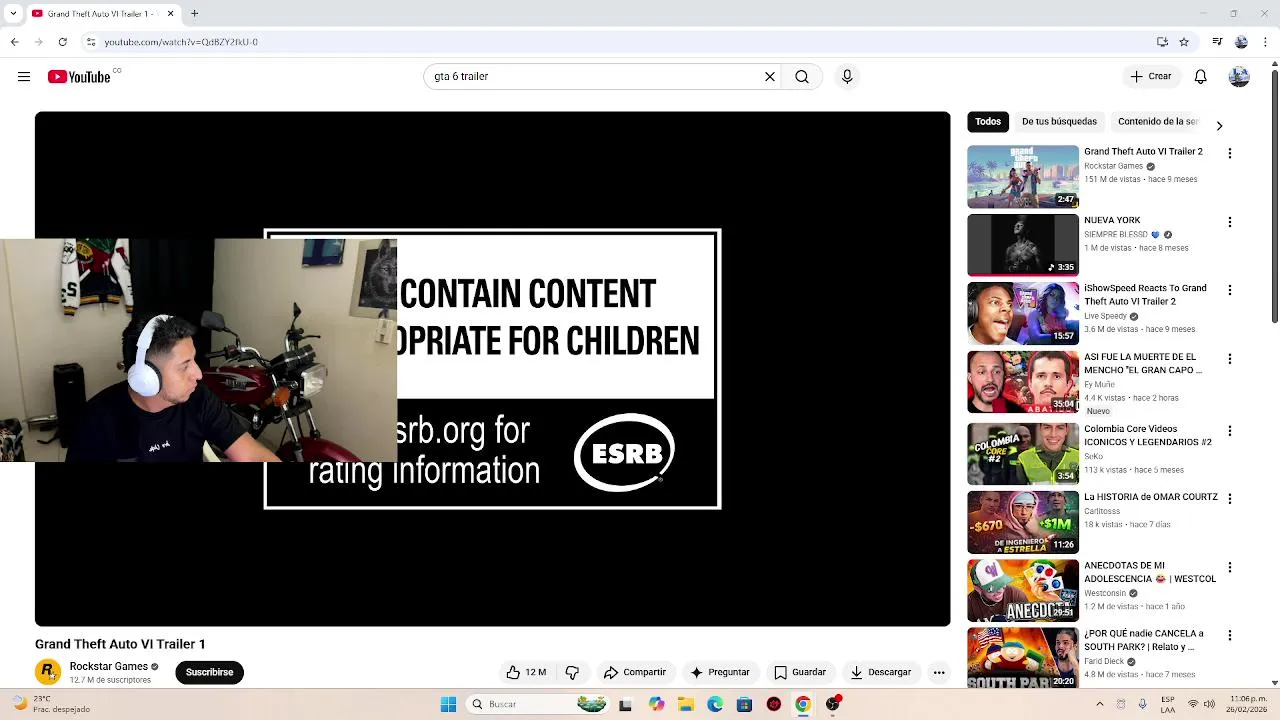Open more actions under the video
Image resolution: width=1280 pixels, height=720 pixels.
[x=939, y=672]
